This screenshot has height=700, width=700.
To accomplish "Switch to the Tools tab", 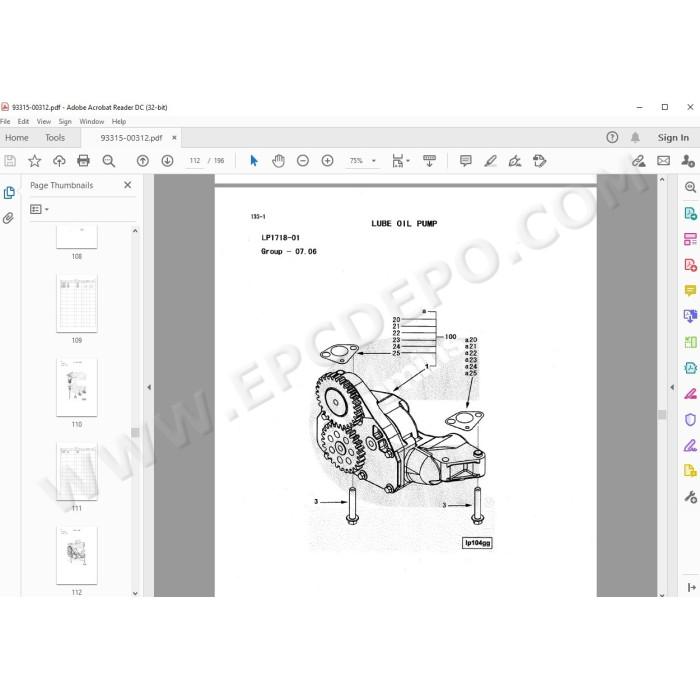I will (x=55, y=138).
